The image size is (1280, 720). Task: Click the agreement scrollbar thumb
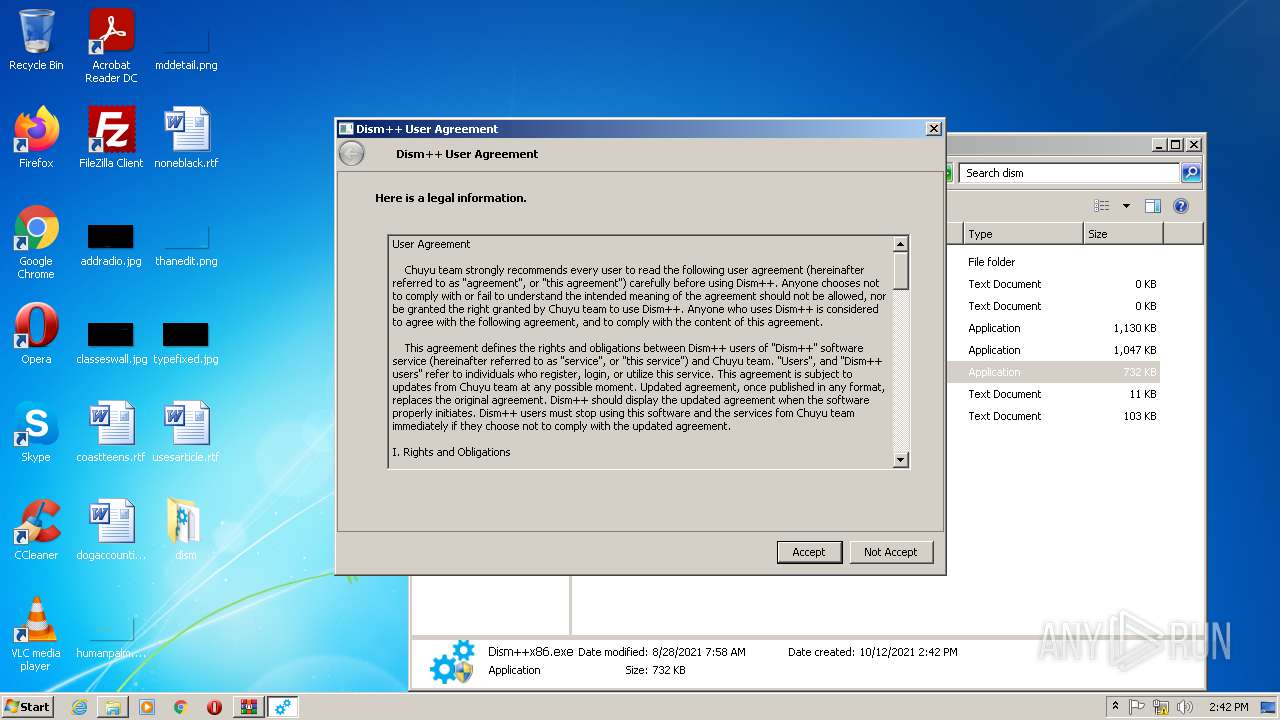(x=900, y=271)
